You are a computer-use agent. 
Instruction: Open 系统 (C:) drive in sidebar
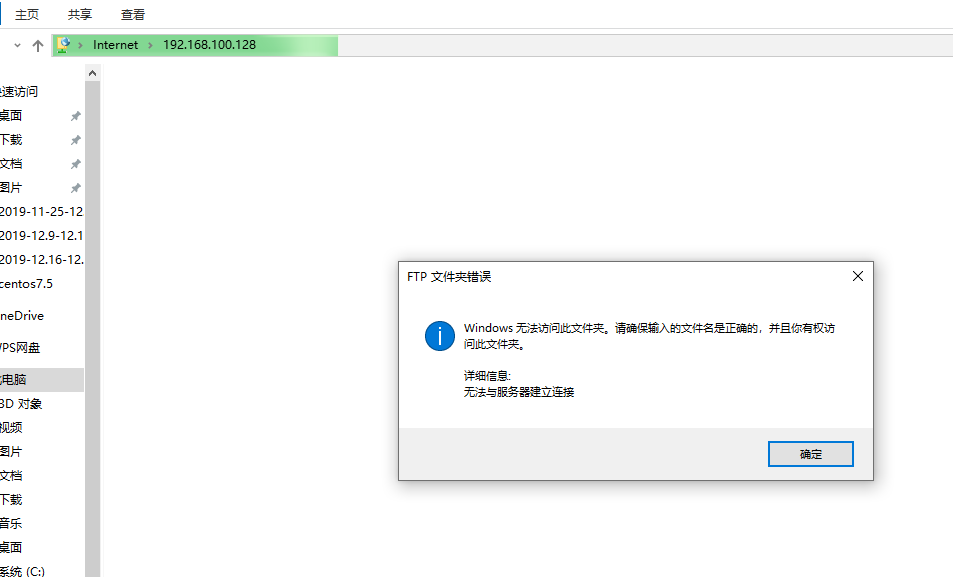22,571
